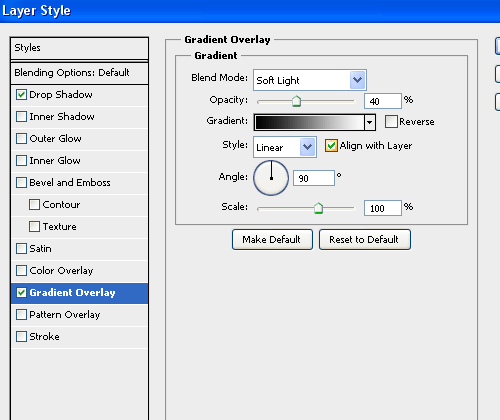Select the Styles list entry
Screen dimensions: 500x420
click(79, 48)
